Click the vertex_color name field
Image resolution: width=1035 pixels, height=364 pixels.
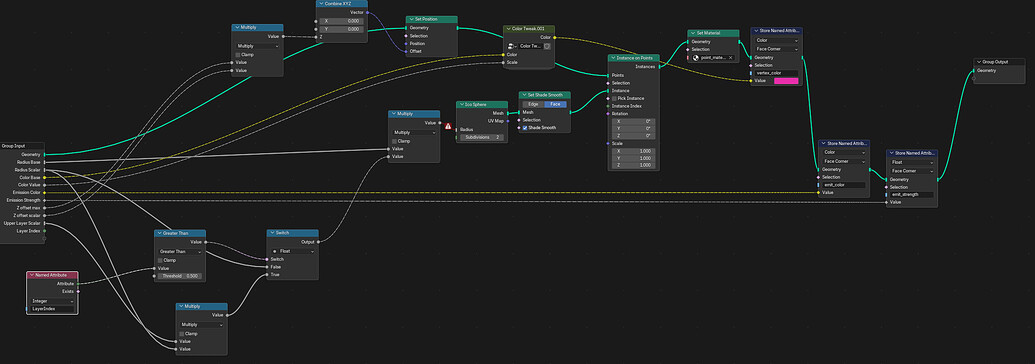tap(776, 73)
